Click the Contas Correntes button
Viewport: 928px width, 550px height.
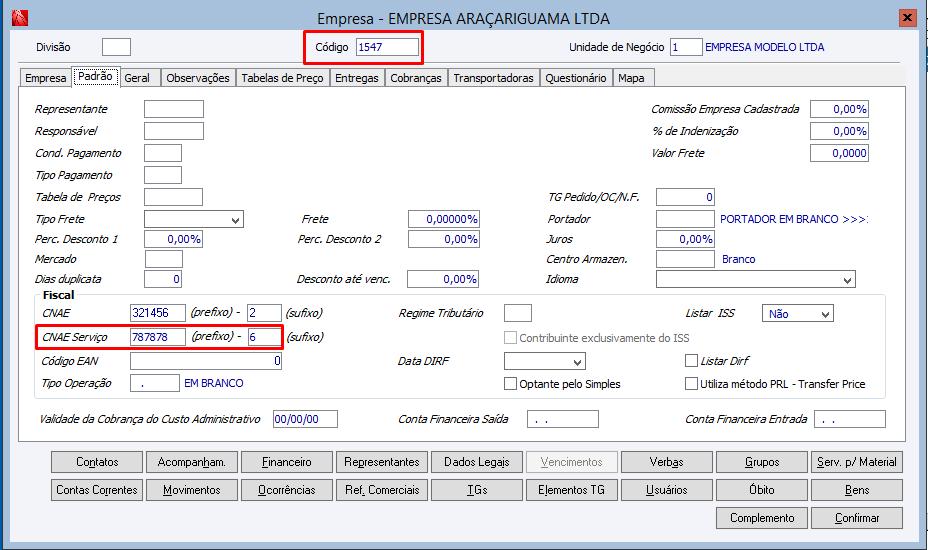(x=97, y=490)
